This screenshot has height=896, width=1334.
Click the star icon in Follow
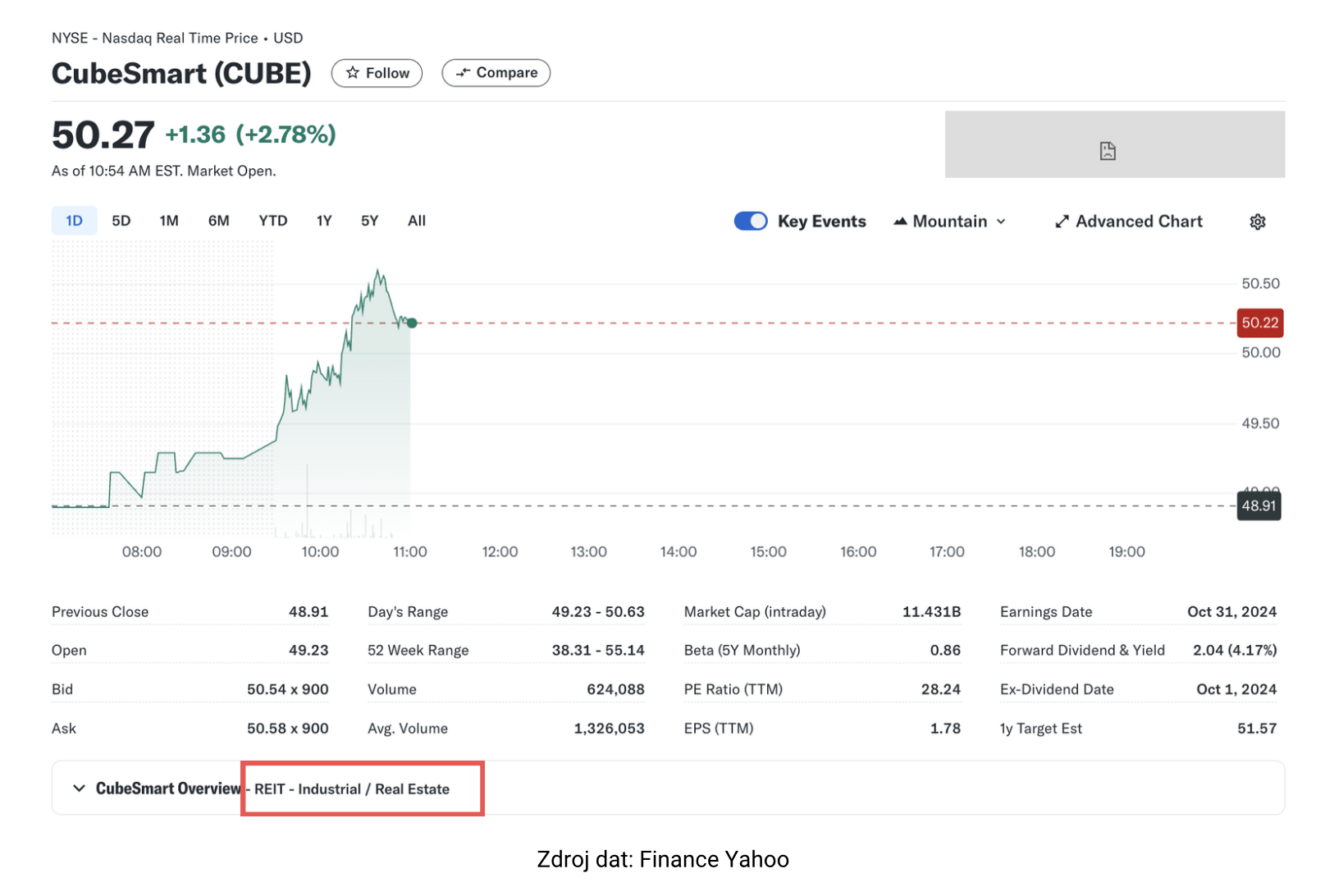(x=353, y=73)
